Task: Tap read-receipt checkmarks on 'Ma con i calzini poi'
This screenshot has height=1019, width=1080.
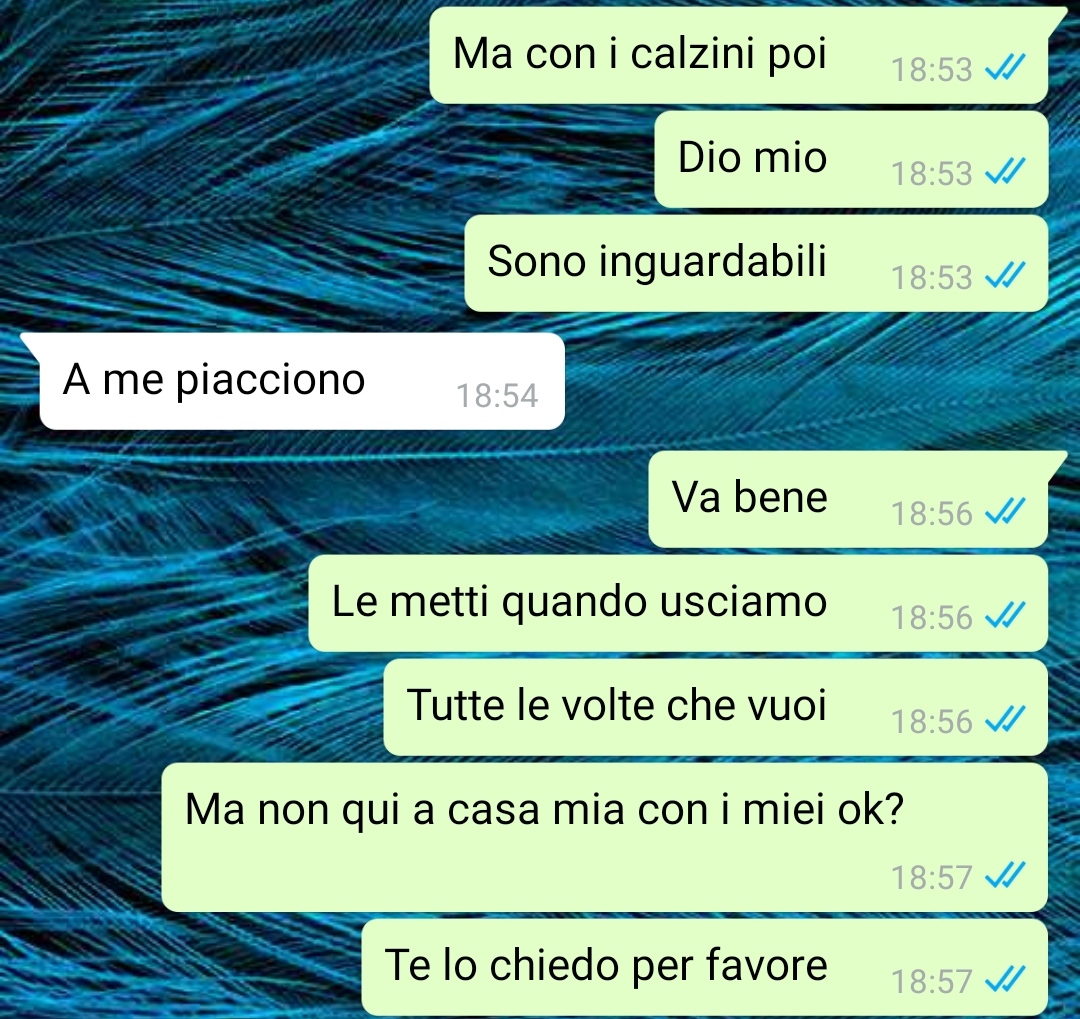Action: pos(1006,68)
